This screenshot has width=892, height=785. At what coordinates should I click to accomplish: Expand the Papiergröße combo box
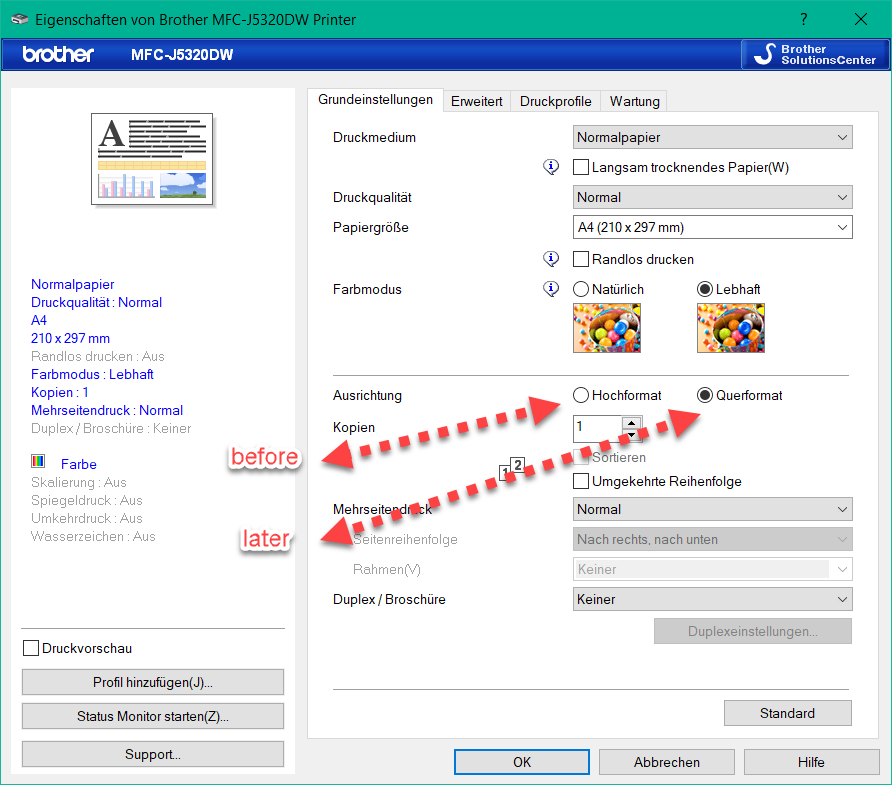(x=712, y=228)
